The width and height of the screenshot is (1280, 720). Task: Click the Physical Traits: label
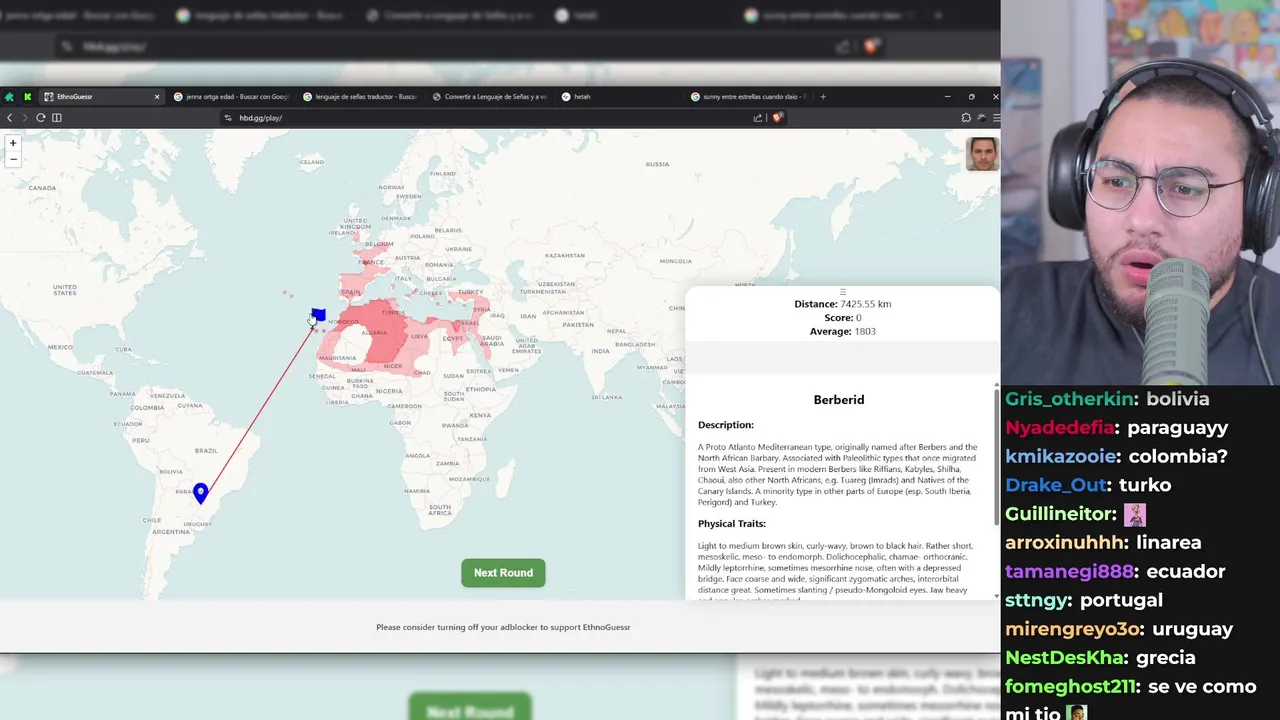click(x=732, y=524)
